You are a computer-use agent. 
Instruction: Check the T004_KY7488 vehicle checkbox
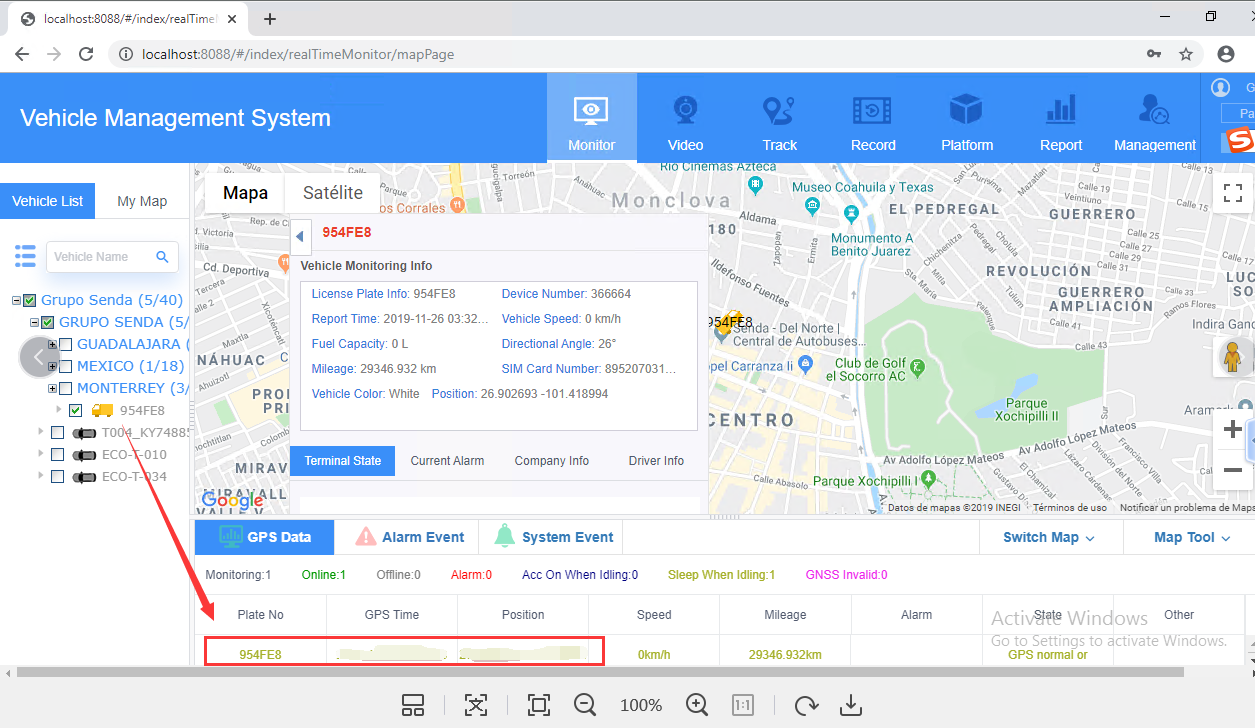coord(57,432)
